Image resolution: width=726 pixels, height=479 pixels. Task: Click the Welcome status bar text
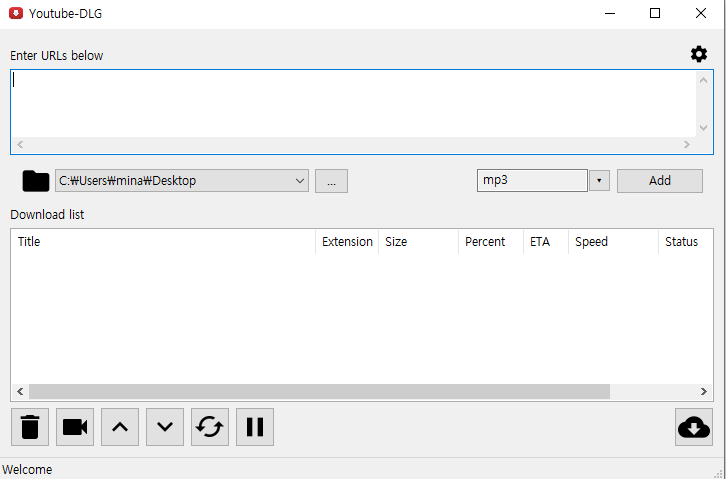[x=27, y=469]
